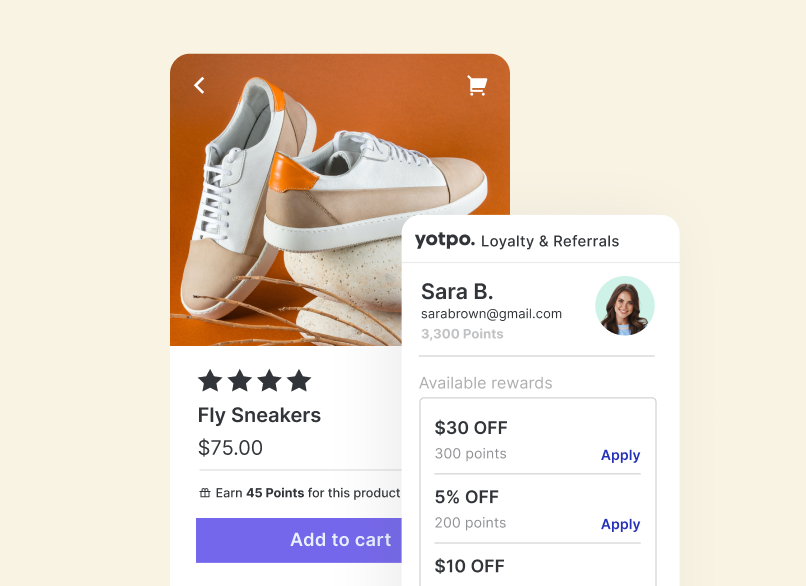Click the 3,300 Points balance
Image resolution: width=806 pixels, height=586 pixels.
point(462,334)
